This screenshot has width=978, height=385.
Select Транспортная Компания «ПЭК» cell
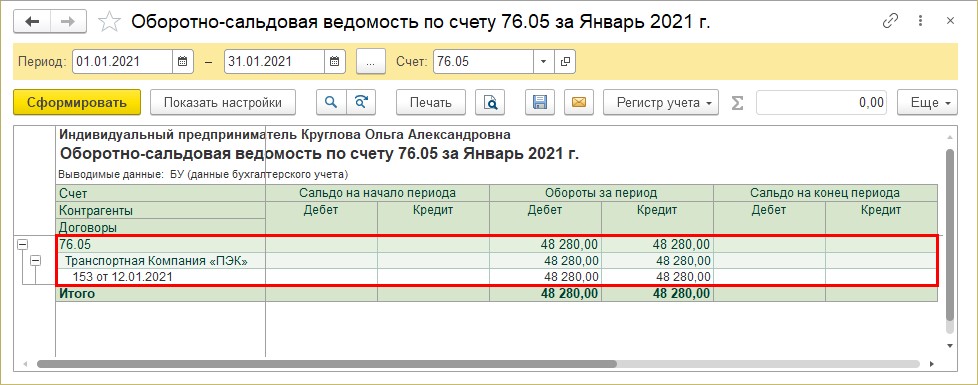pos(160,261)
